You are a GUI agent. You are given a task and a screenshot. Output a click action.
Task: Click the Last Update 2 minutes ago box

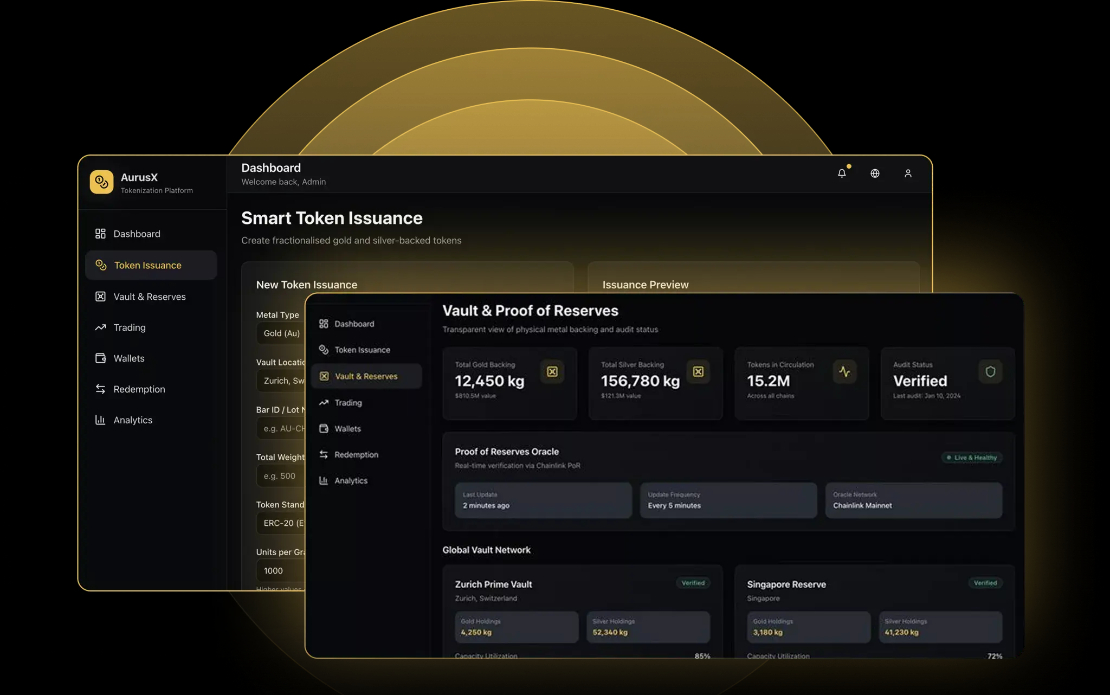pyautogui.click(x=543, y=500)
